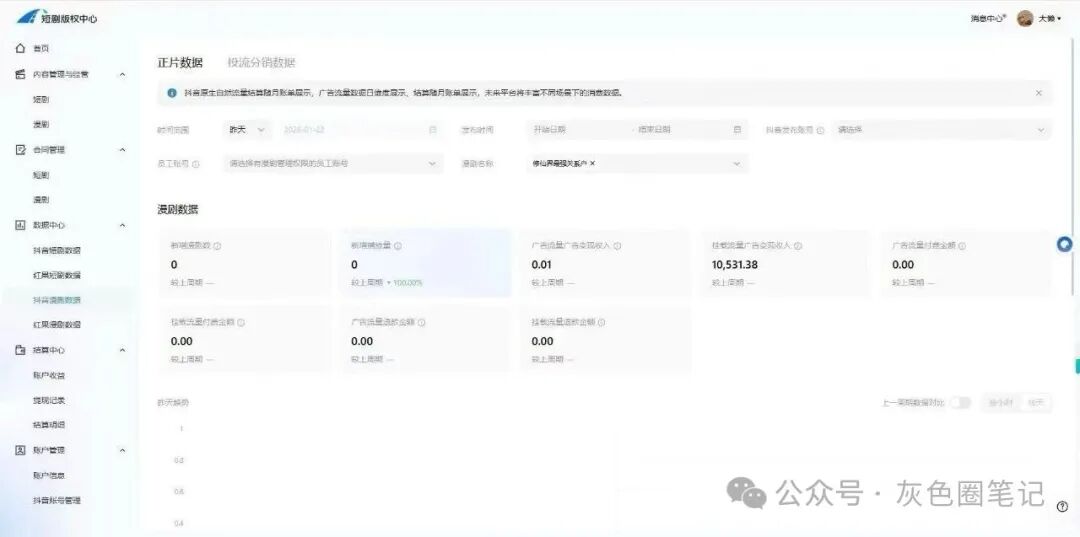Click info icon on 广告流量付费金额 card

tap(962, 246)
